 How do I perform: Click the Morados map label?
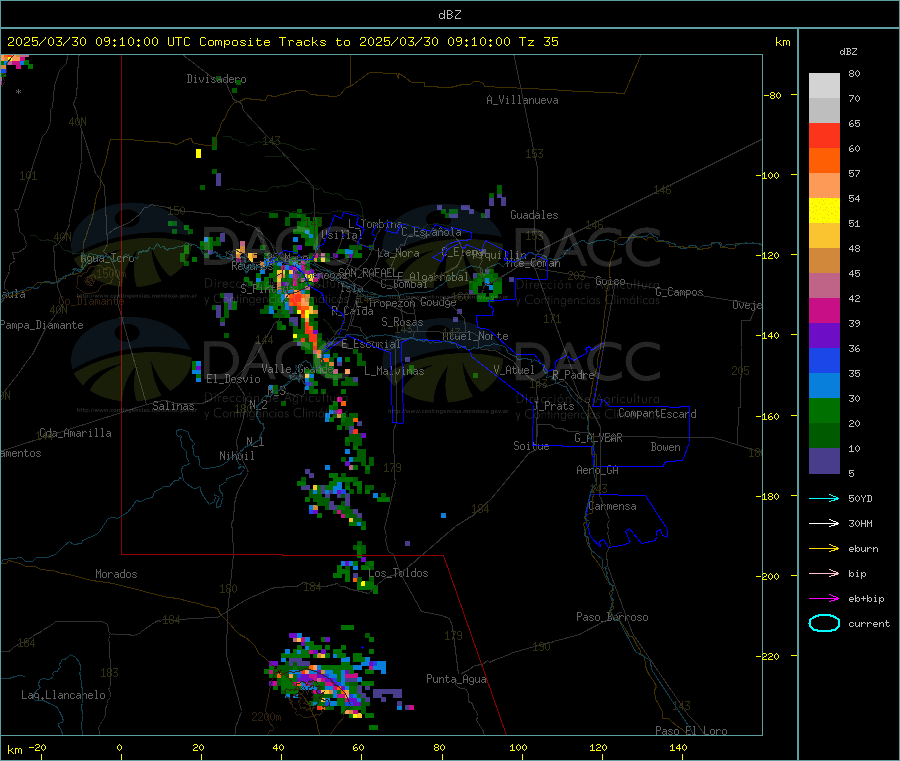pyautogui.click(x=116, y=574)
